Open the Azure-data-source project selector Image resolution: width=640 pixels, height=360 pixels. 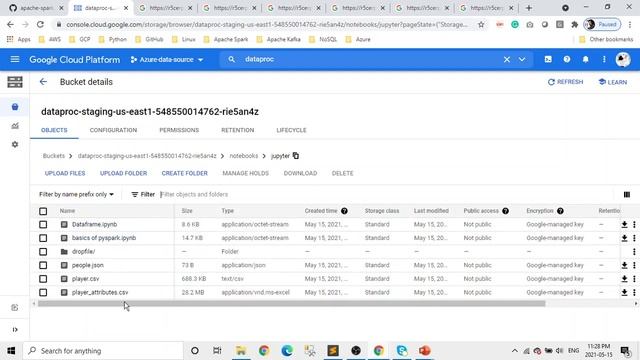click(167, 60)
